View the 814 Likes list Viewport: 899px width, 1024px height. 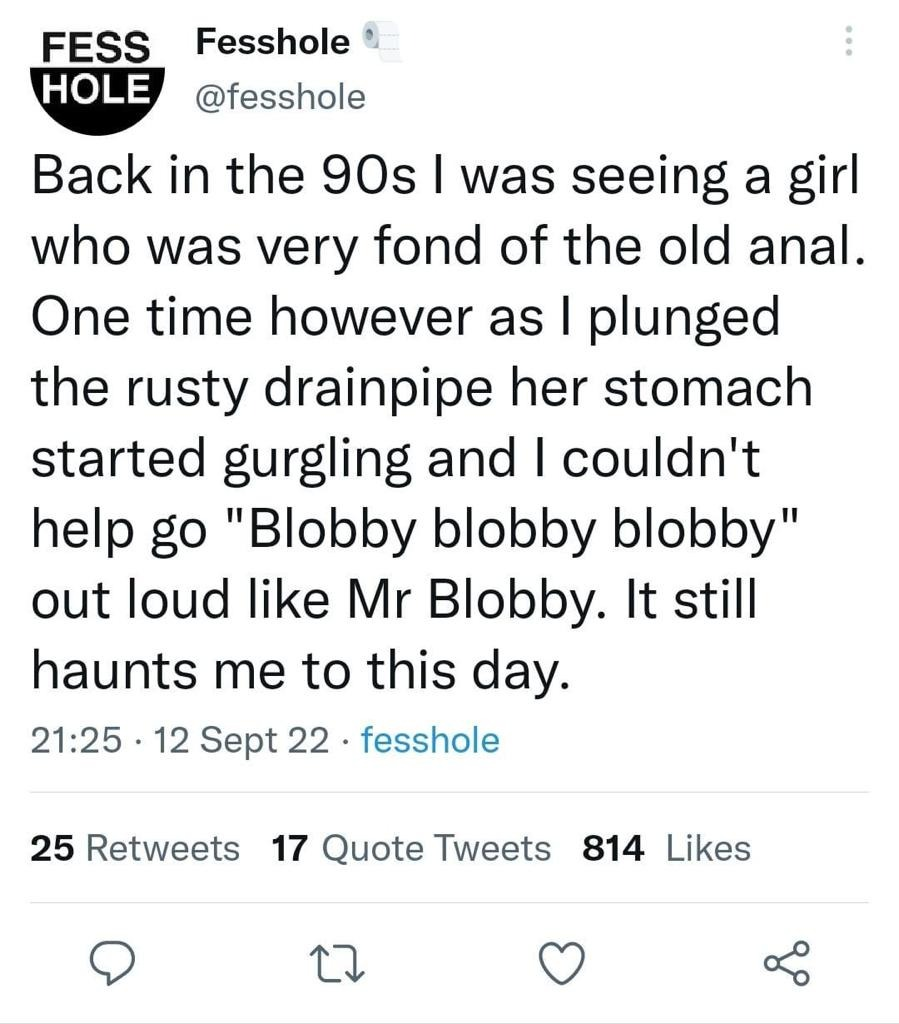[x=666, y=848]
